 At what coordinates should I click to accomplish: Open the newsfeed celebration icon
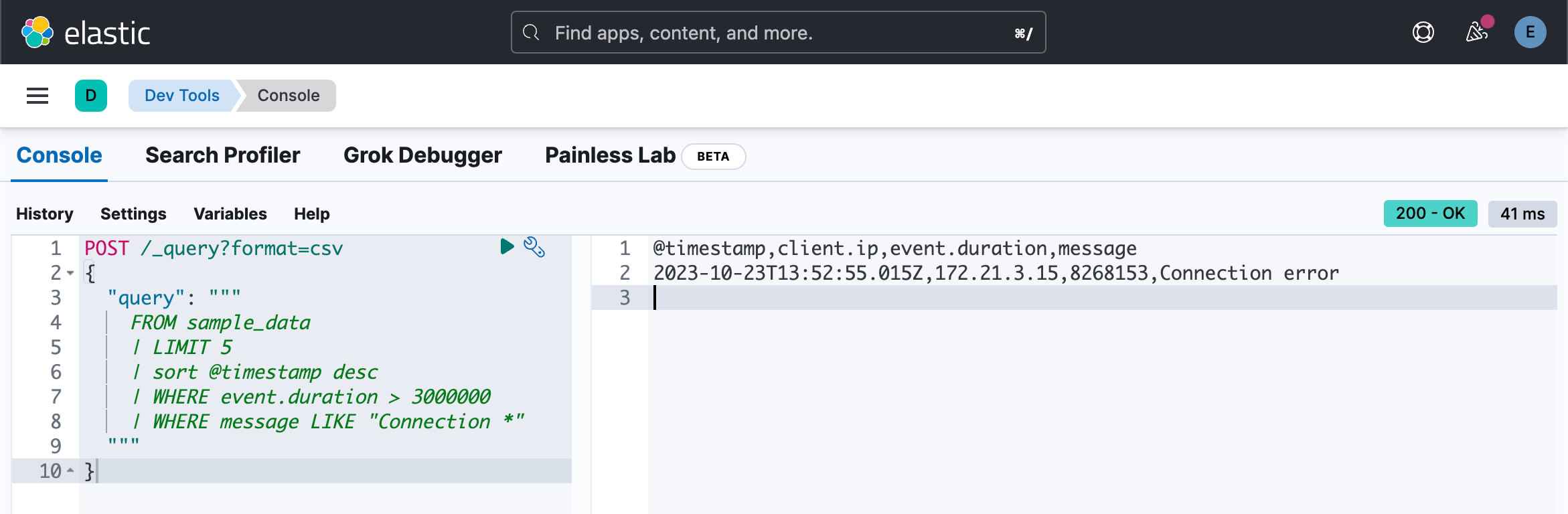tap(1476, 32)
